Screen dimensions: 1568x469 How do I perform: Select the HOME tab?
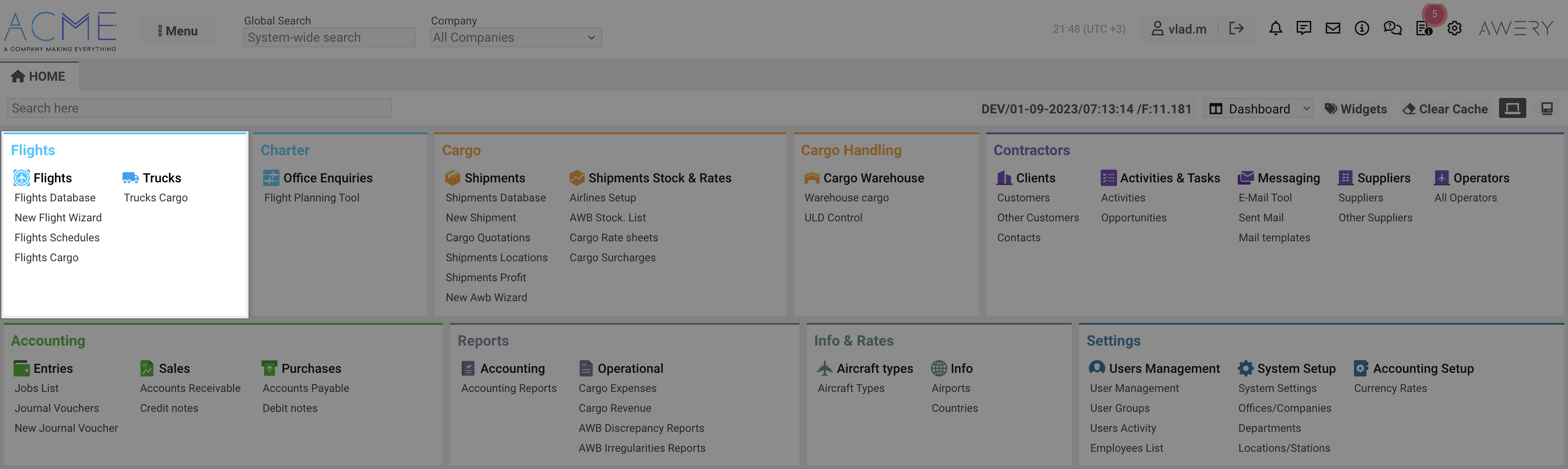pyautogui.click(x=39, y=77)
